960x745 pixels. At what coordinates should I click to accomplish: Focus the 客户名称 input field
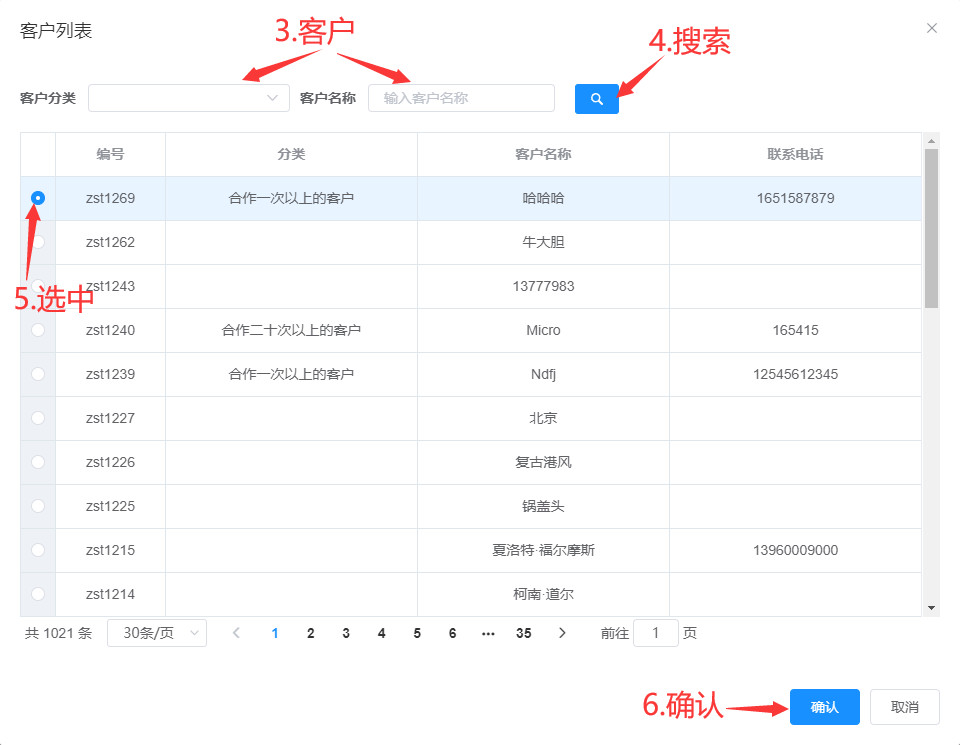pyautogui.click(x=461, y=98)
